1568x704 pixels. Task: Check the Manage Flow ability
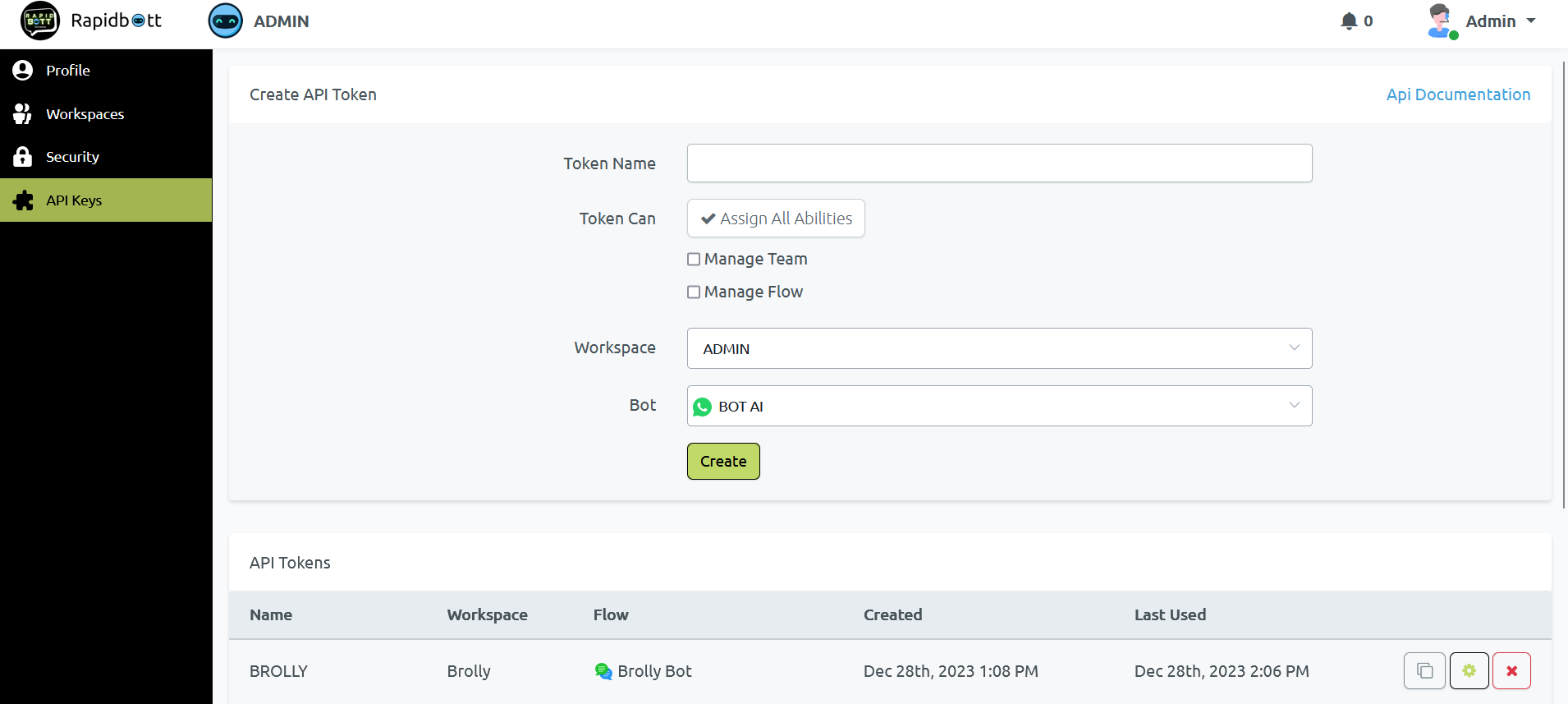[694, 292]
